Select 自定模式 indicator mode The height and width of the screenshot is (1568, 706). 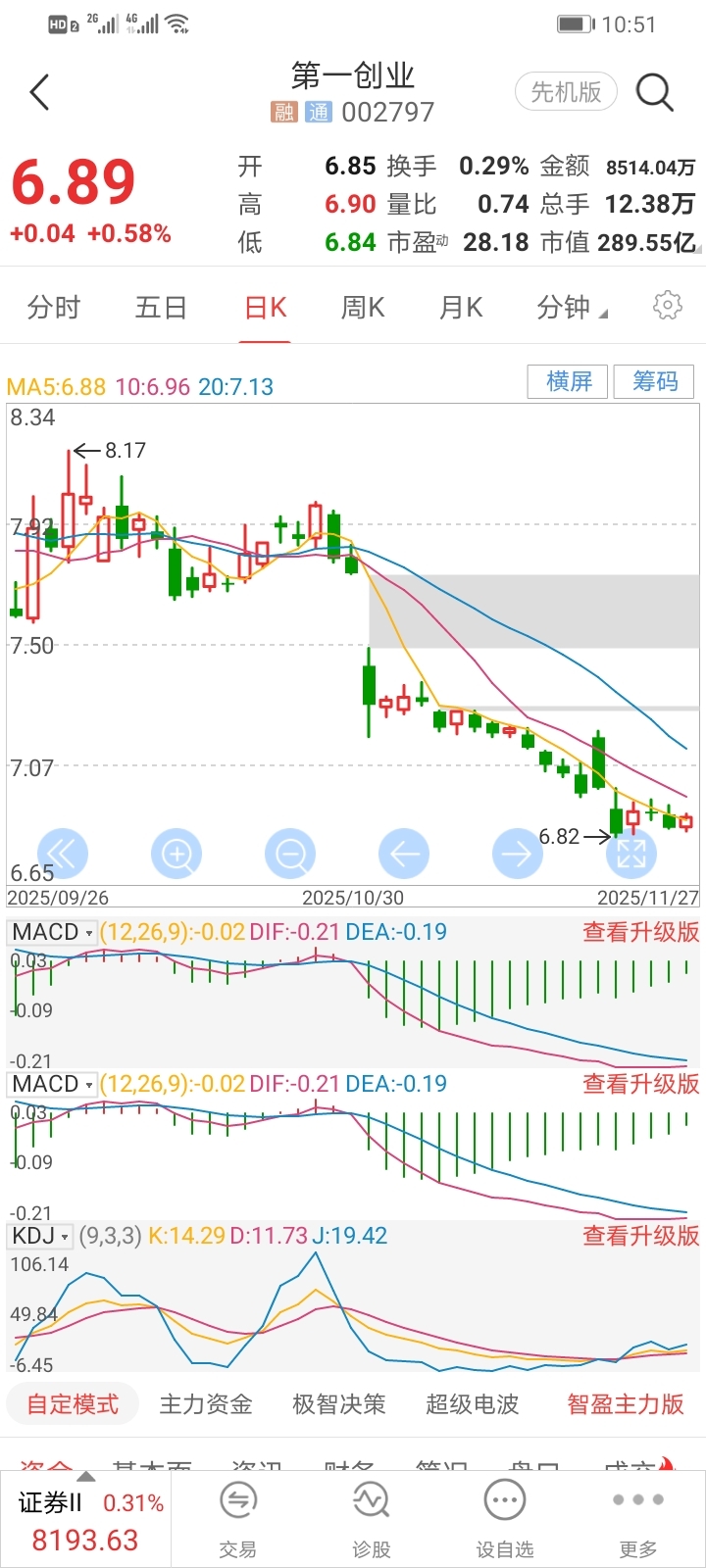[x=73, y=1404]
